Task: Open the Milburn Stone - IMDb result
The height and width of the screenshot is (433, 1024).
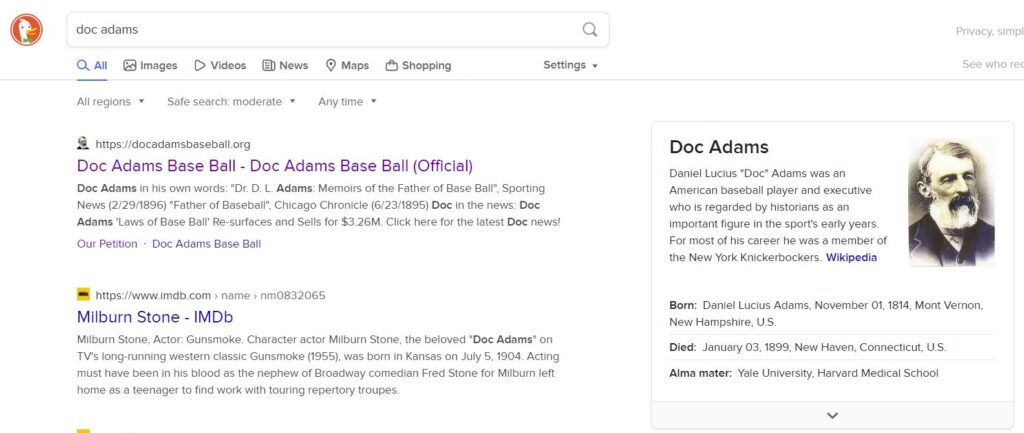Action: (155, 317)
